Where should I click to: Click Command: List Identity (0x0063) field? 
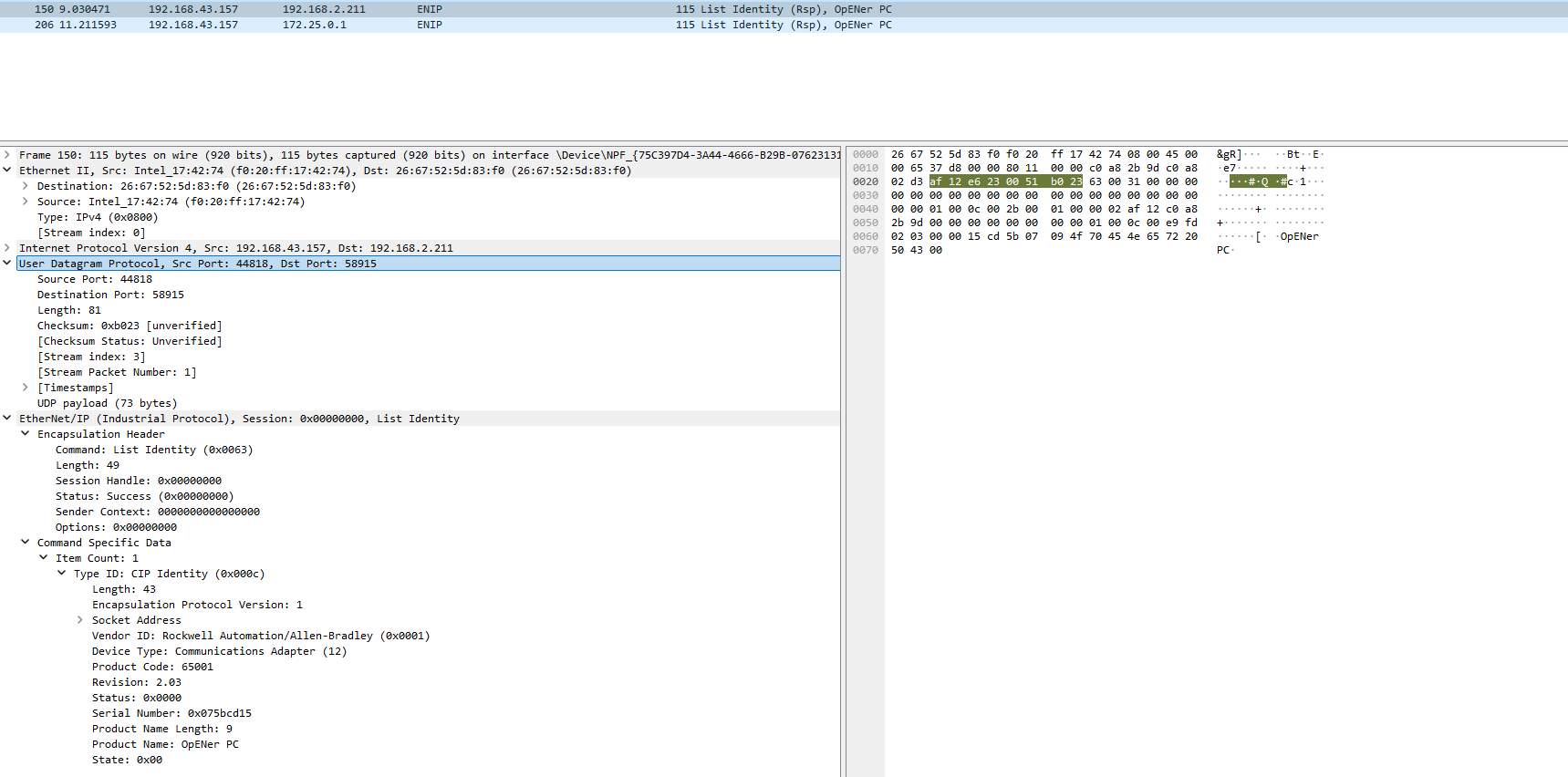[154, 450]
